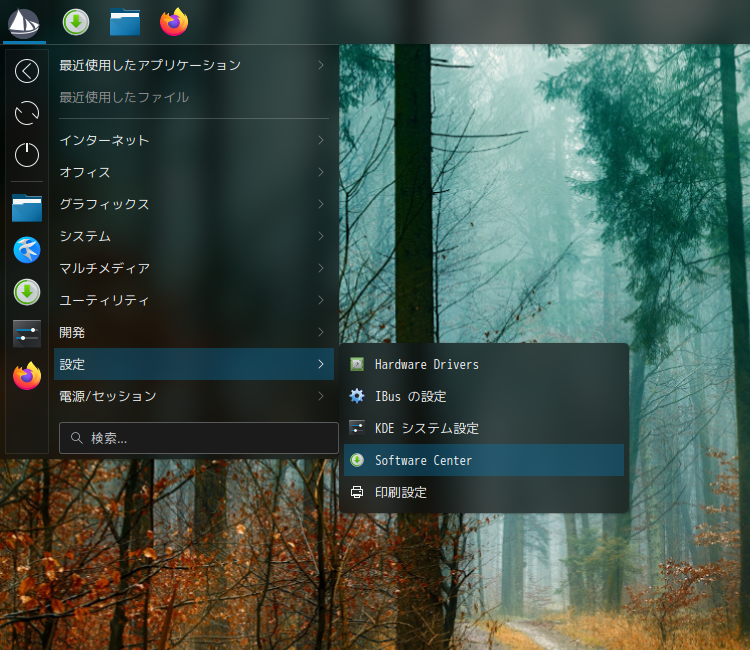Expand the システム category arrow
The width and height of the screenshot is (750, 650).
(x=321, y=236)
